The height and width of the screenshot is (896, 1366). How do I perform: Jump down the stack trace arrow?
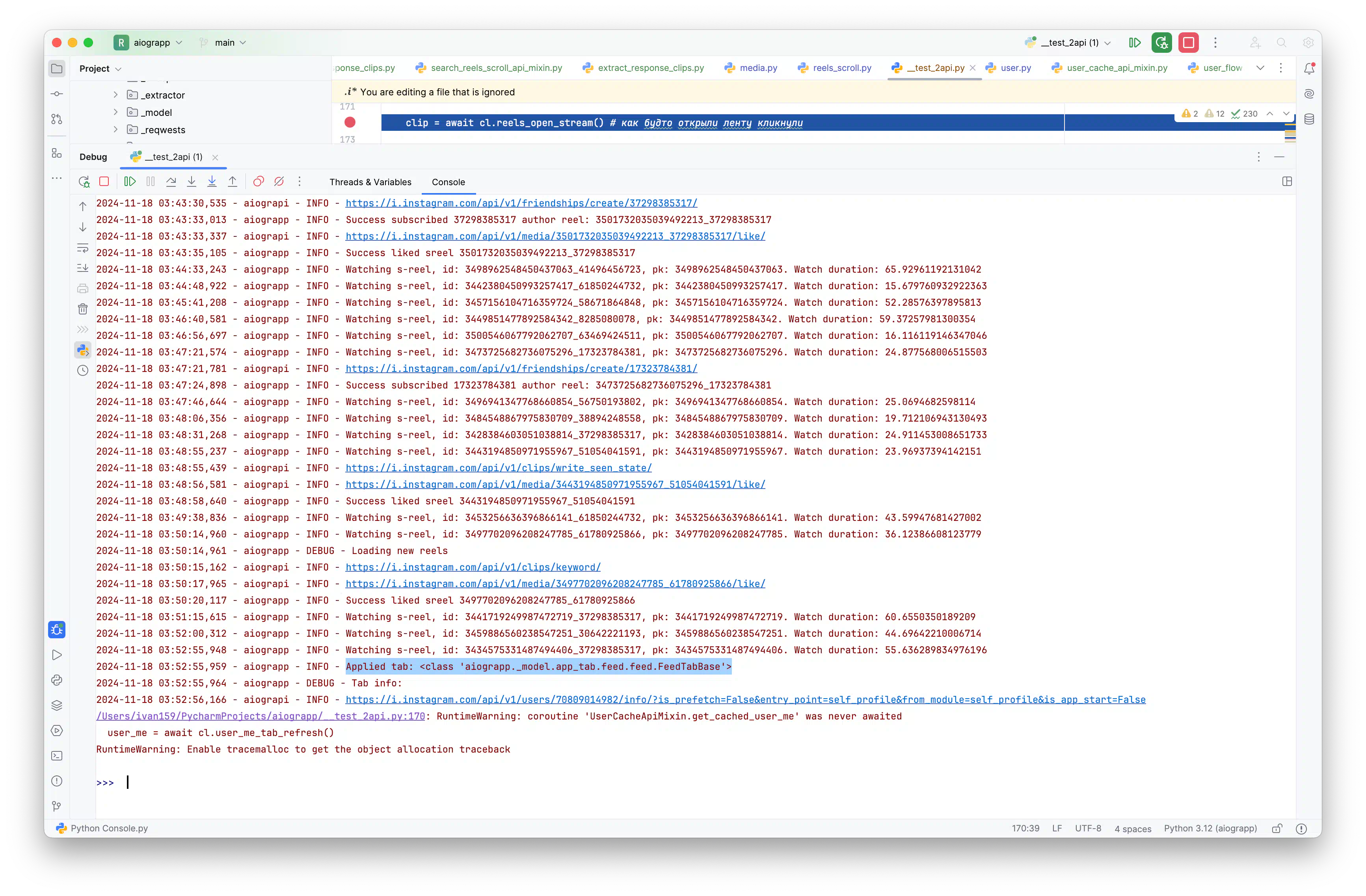click(x=83, y=227)
